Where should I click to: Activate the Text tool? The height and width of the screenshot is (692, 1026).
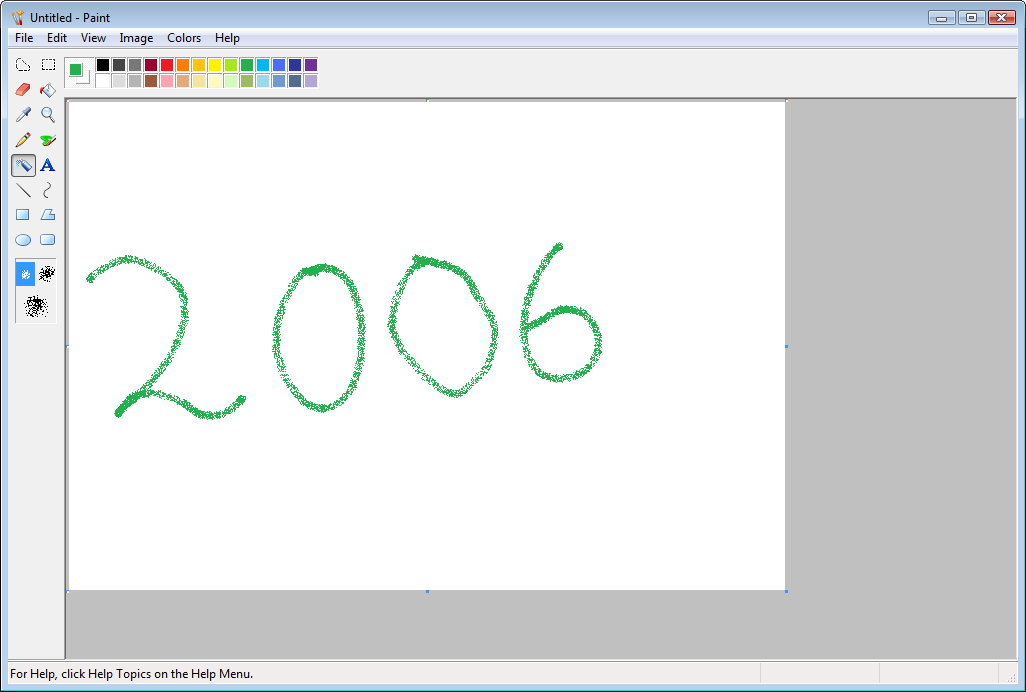click(47, 165)
